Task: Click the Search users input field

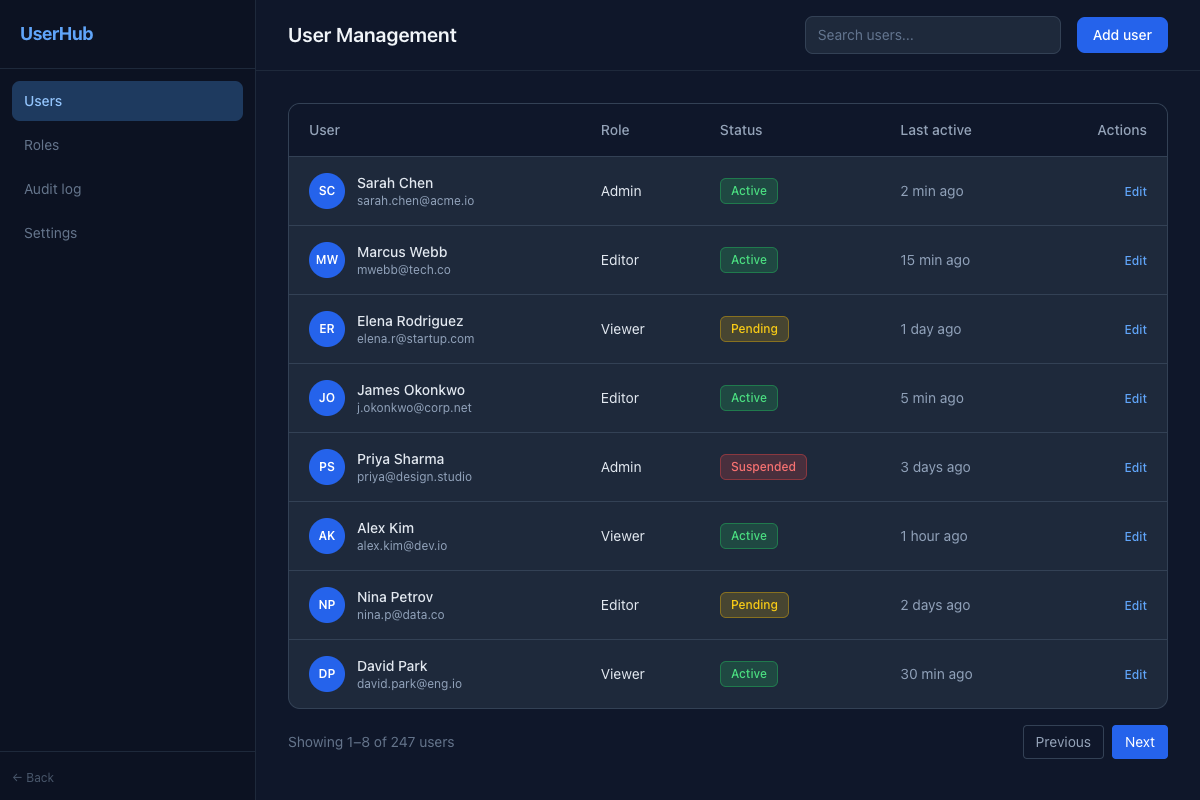Action: pos(932,34)
